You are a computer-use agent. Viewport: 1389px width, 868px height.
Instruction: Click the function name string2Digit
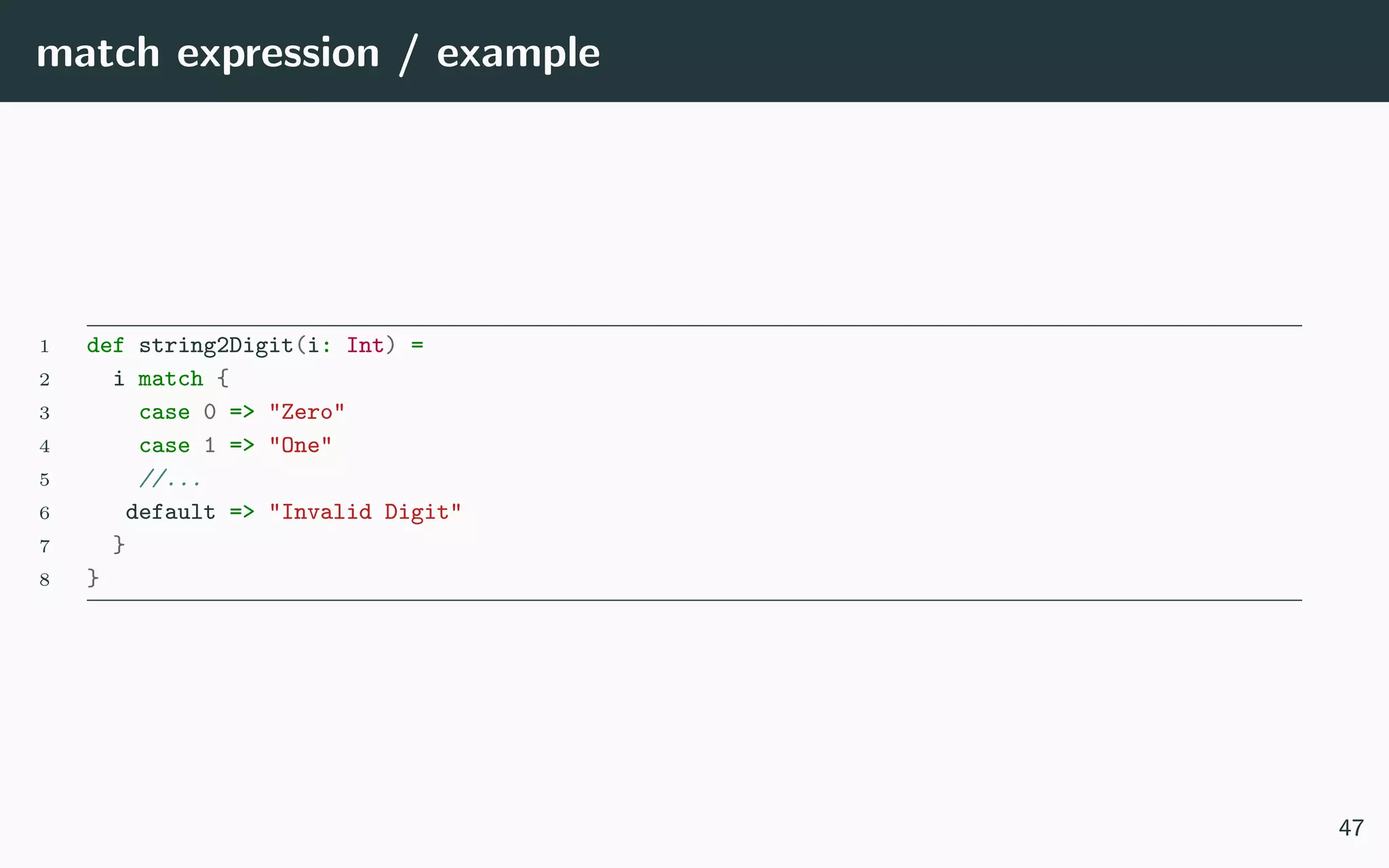point(216,345)
